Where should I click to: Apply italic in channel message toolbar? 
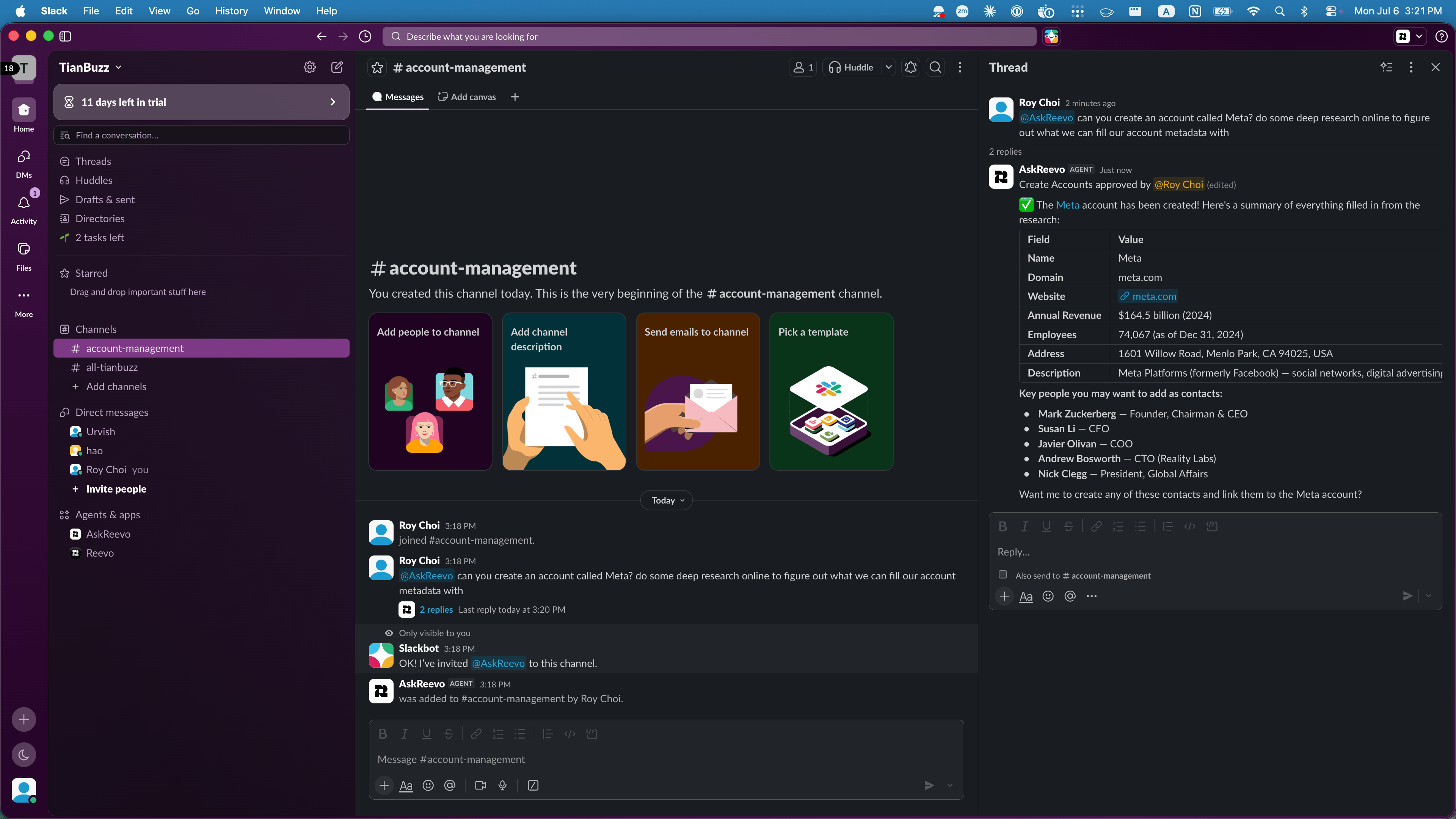coord(404,734)
